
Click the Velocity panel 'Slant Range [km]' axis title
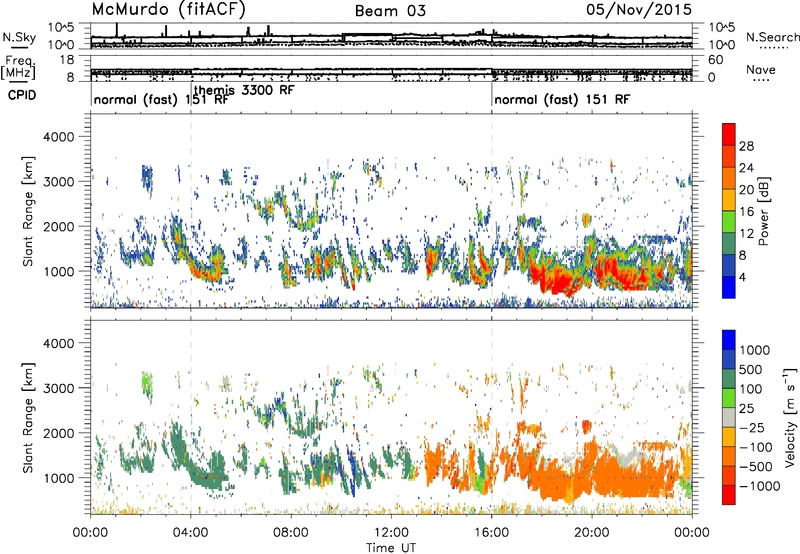coord(28,417)
